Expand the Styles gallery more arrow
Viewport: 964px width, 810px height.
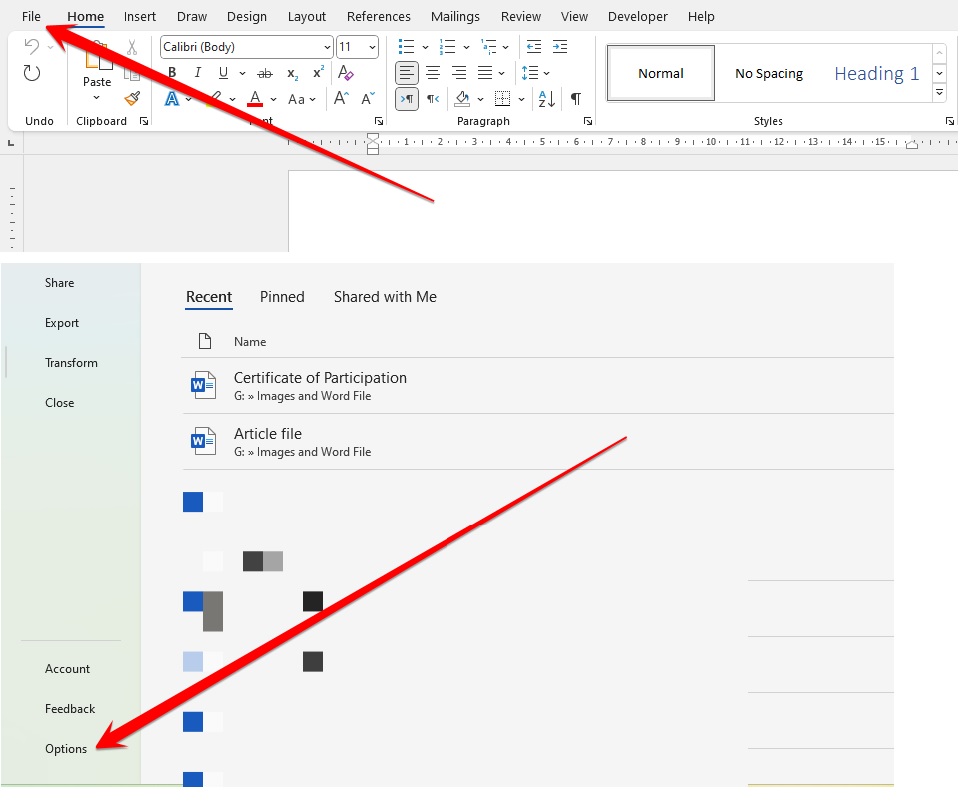pos(939,93)
